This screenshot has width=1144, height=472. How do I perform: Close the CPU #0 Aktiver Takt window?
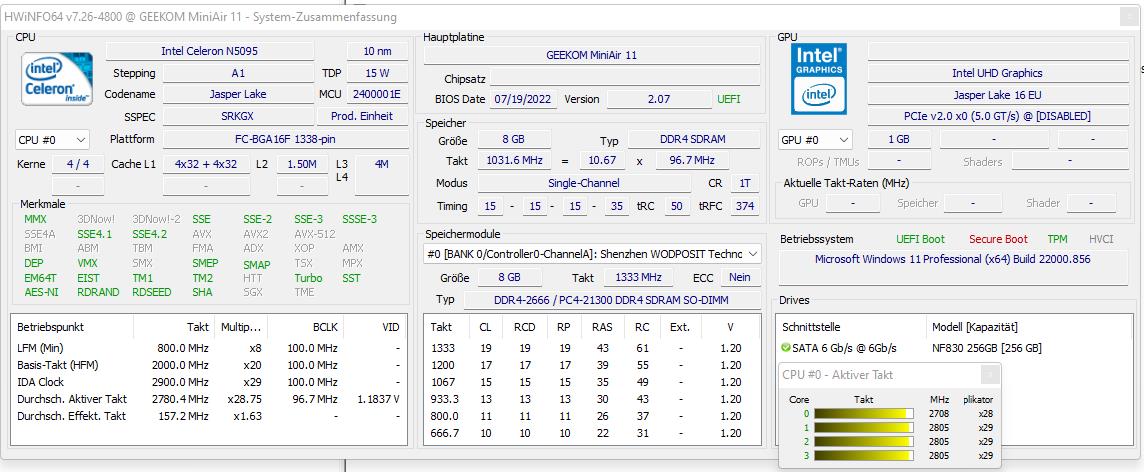990,374
